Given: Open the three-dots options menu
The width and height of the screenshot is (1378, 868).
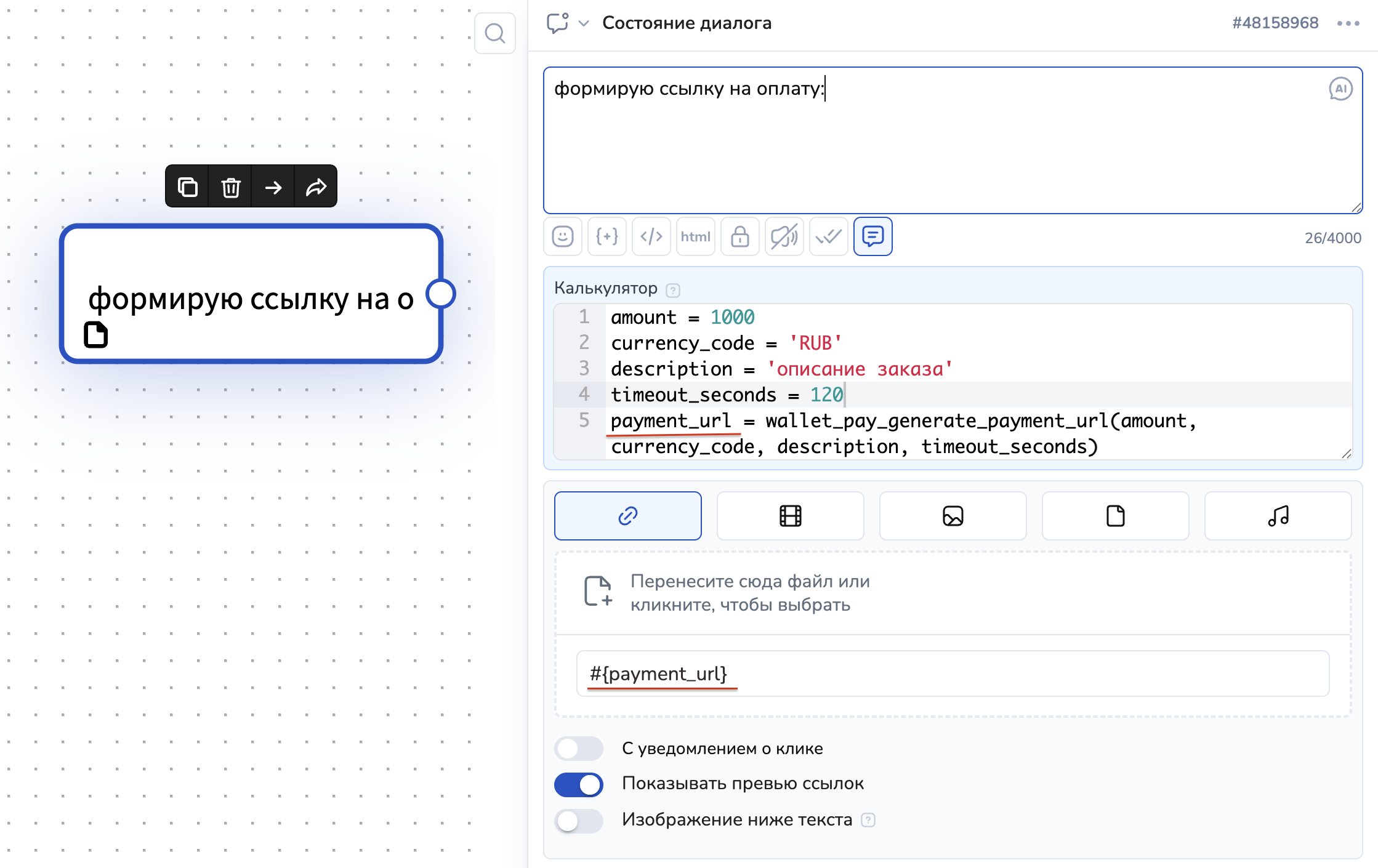Looking at the screenshot, I should 1347,23.
